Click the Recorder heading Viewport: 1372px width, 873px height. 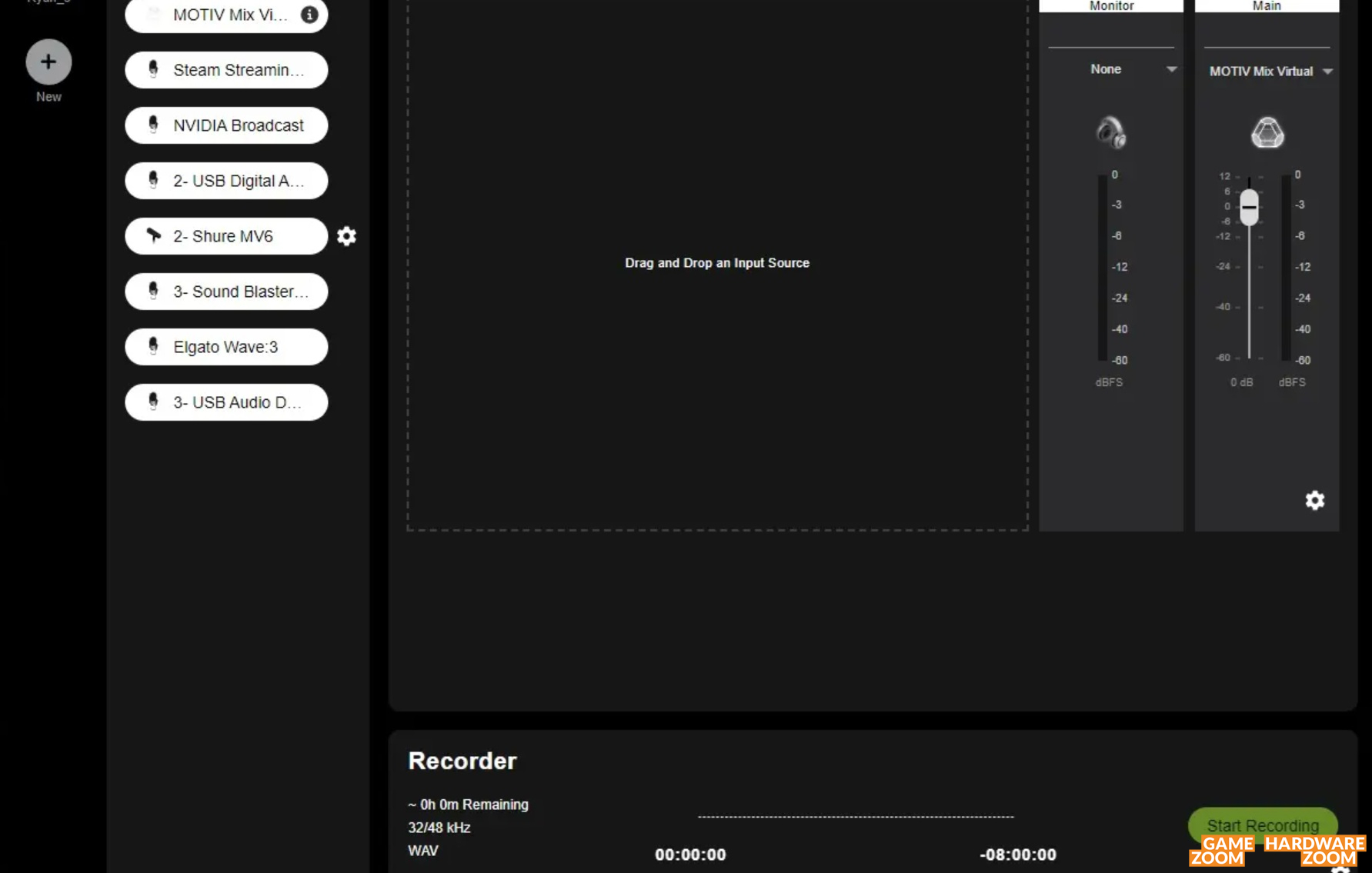click(x=462, y=761)
